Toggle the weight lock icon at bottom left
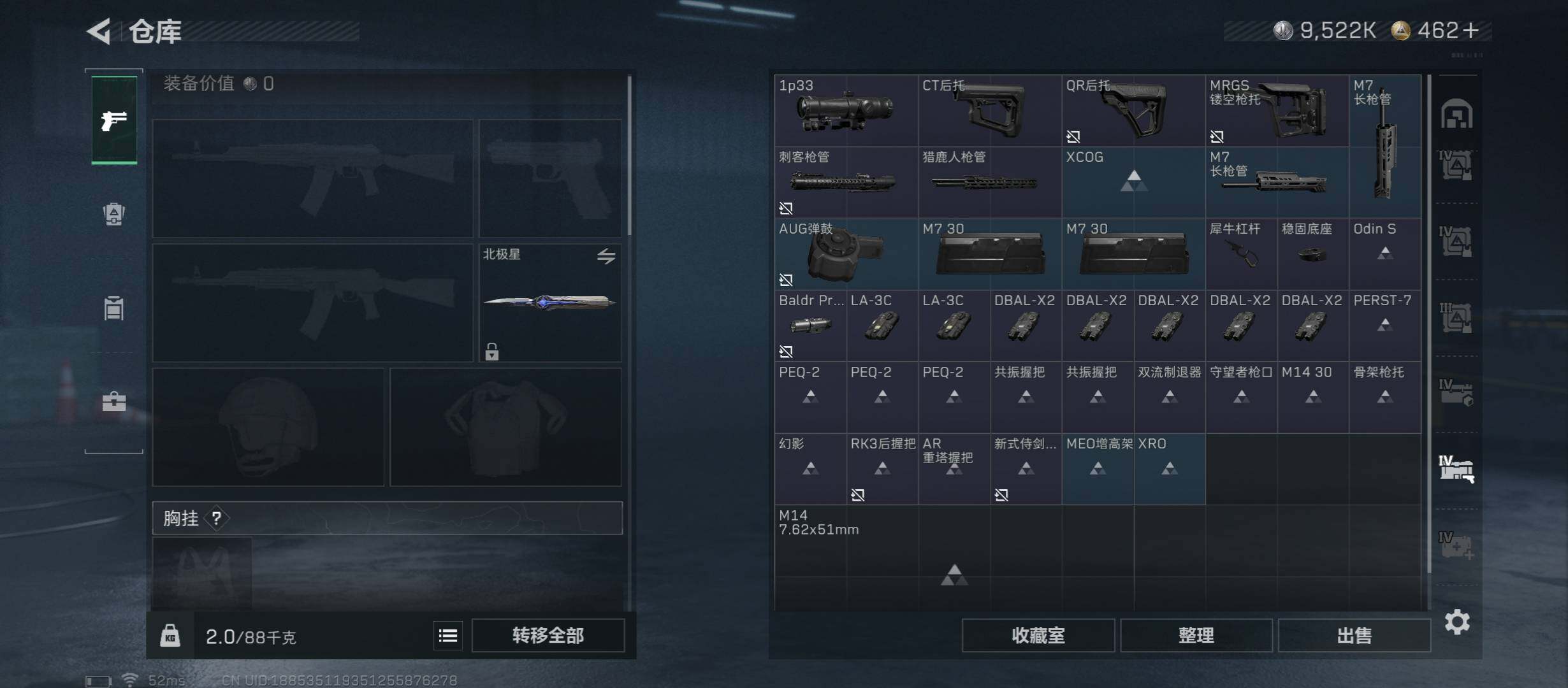Viewport: 1568px width, 688px height. tap(170, 636)
